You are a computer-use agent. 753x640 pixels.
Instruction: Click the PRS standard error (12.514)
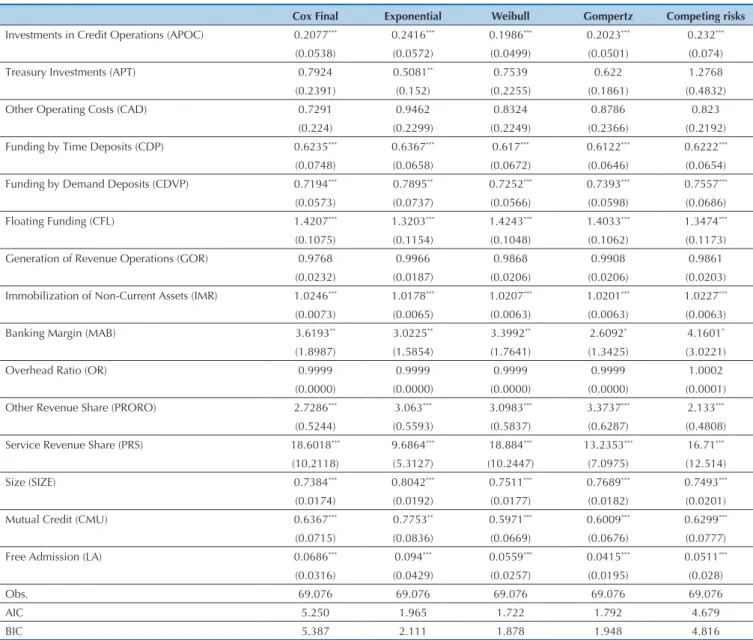(705, 464)
